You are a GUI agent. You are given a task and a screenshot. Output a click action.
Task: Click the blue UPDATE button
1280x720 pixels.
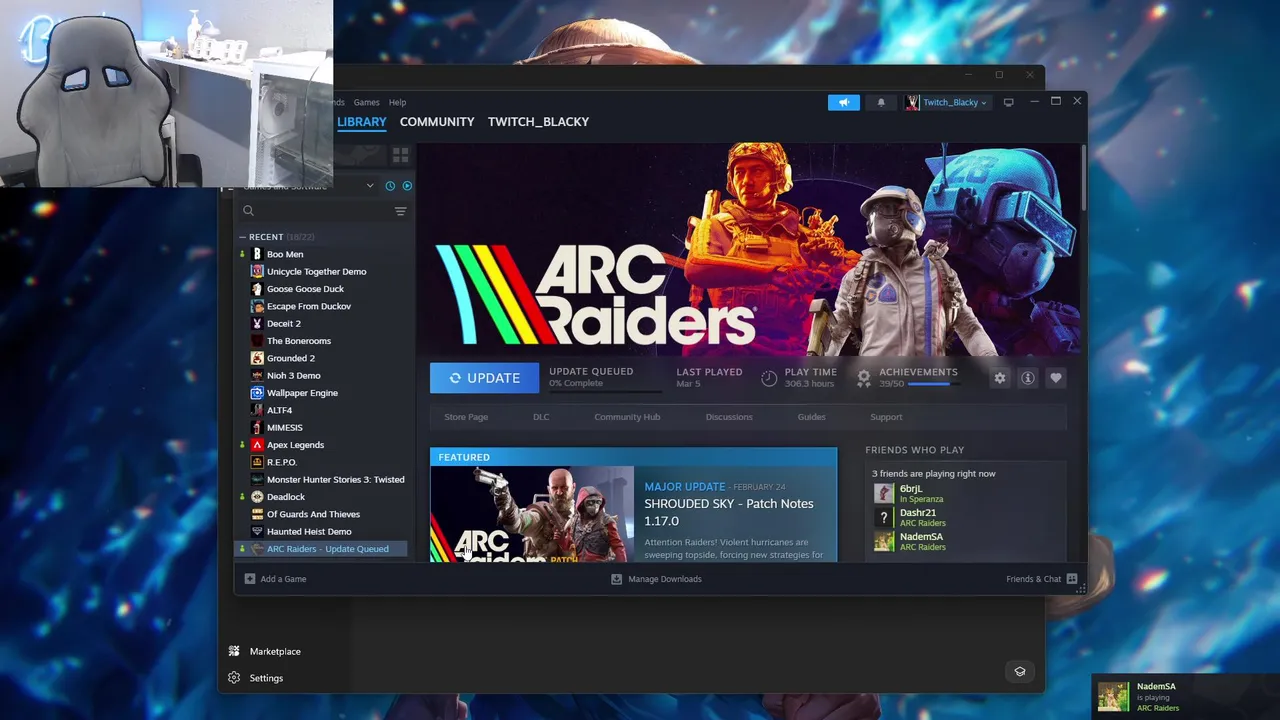click(x=484, y=378)
